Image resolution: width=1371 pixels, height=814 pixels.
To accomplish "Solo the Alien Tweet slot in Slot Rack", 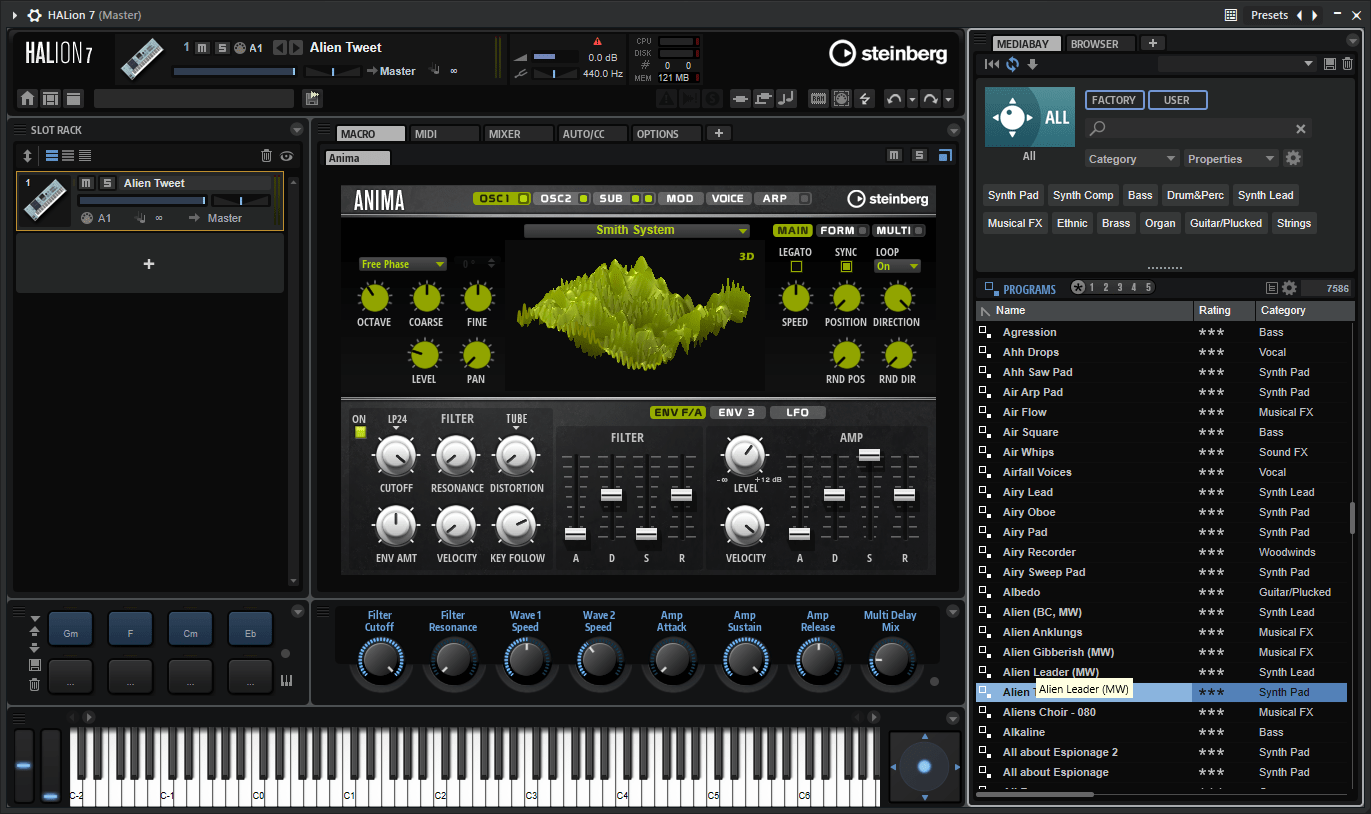I will click(106, 183).
